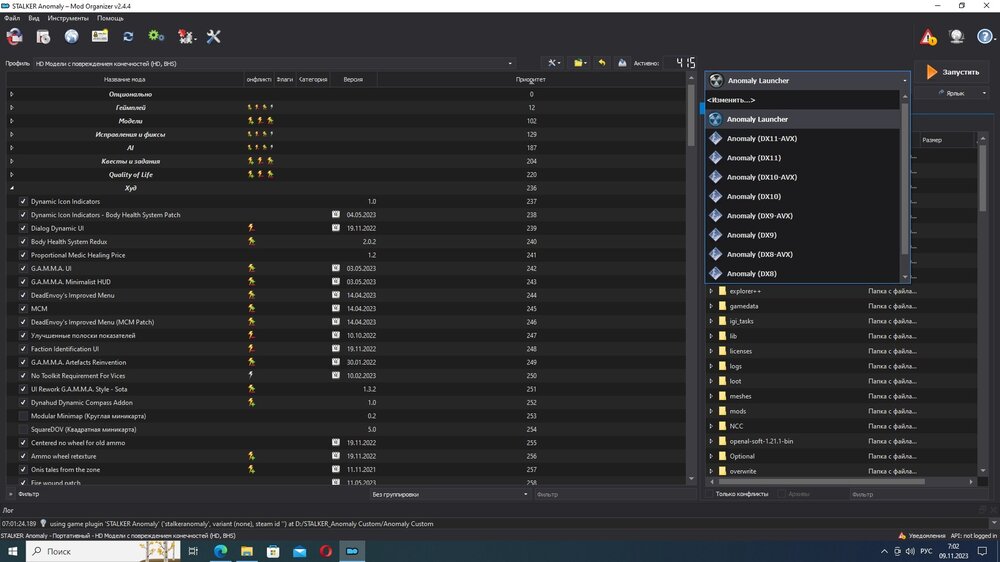Open File Explorer from the taskbar

247,551
